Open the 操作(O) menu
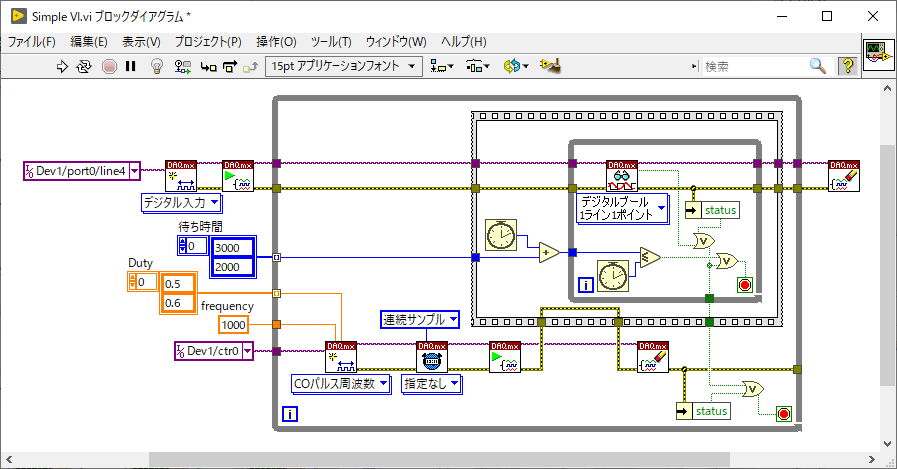 276,42
